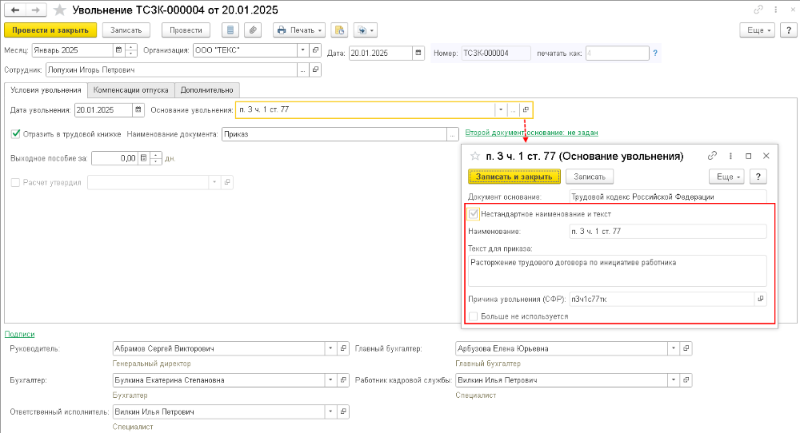Expand Руководитель dropdown arrow
The height and width of the screenshot is (433, 800).
331,348
